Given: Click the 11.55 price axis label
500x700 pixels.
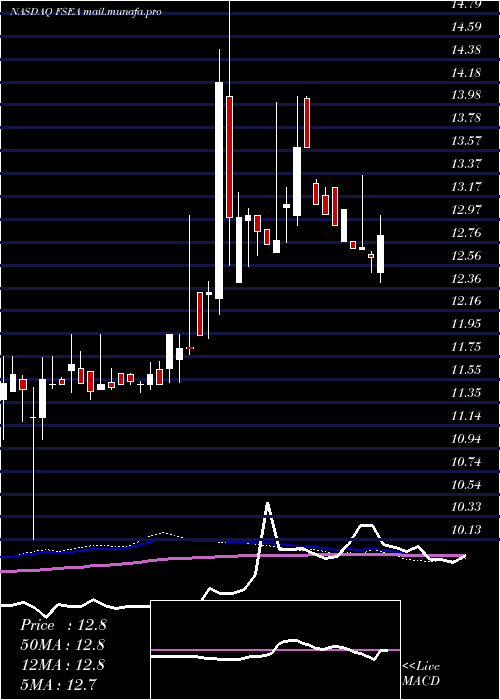Looking at the screenshot, I should 467,370.
